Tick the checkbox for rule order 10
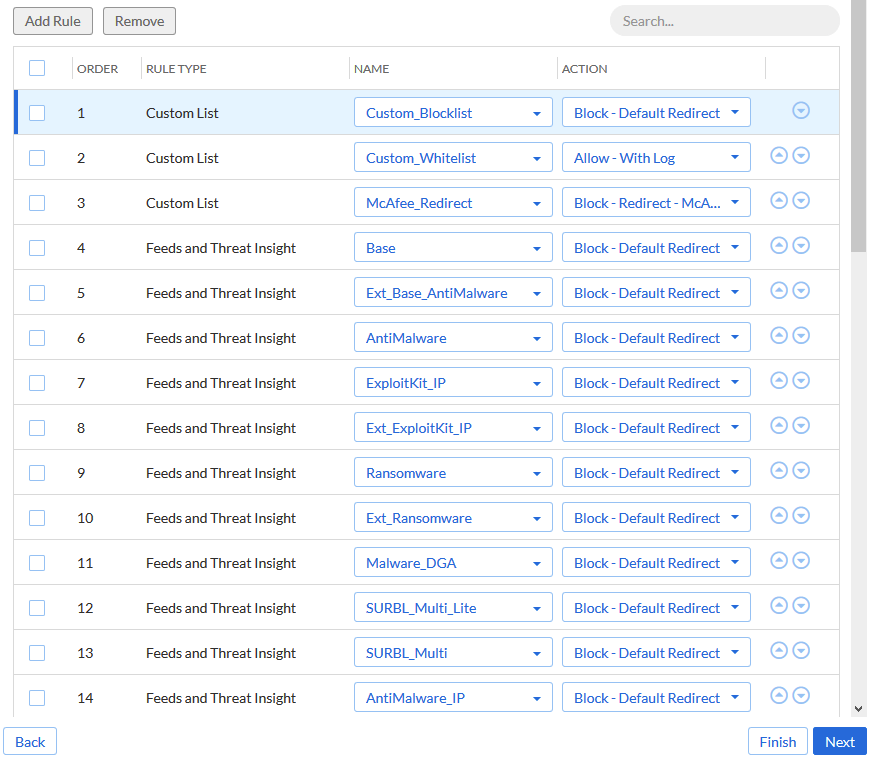The height and width of the screenshot is (757, 874). (37, 518)
